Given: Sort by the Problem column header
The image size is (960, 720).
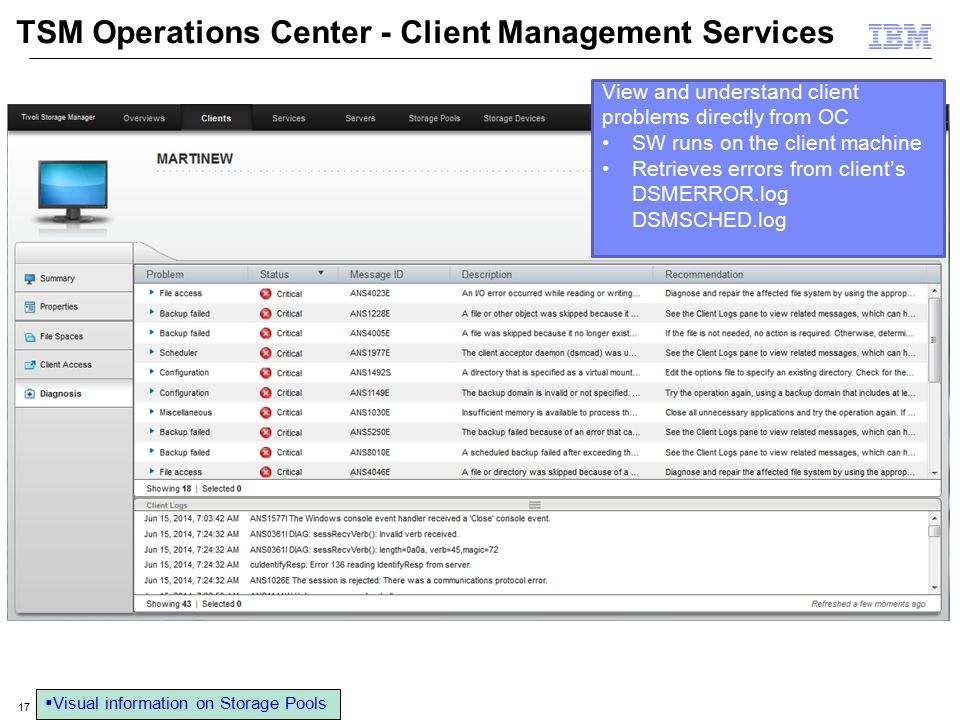Looking at the screenshot, I should coord(165,274).
